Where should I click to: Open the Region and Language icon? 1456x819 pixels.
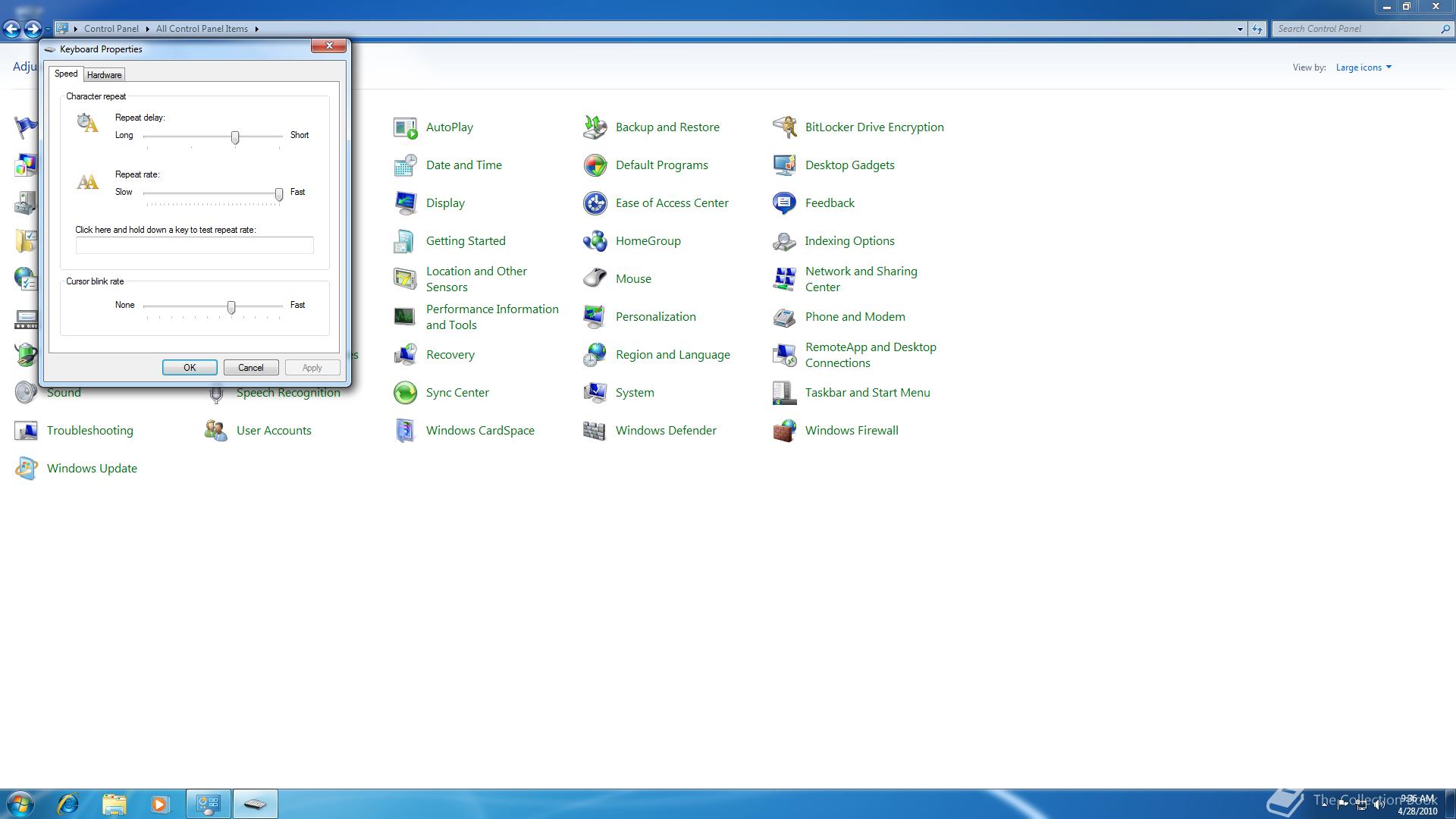[x=595, y=355]
